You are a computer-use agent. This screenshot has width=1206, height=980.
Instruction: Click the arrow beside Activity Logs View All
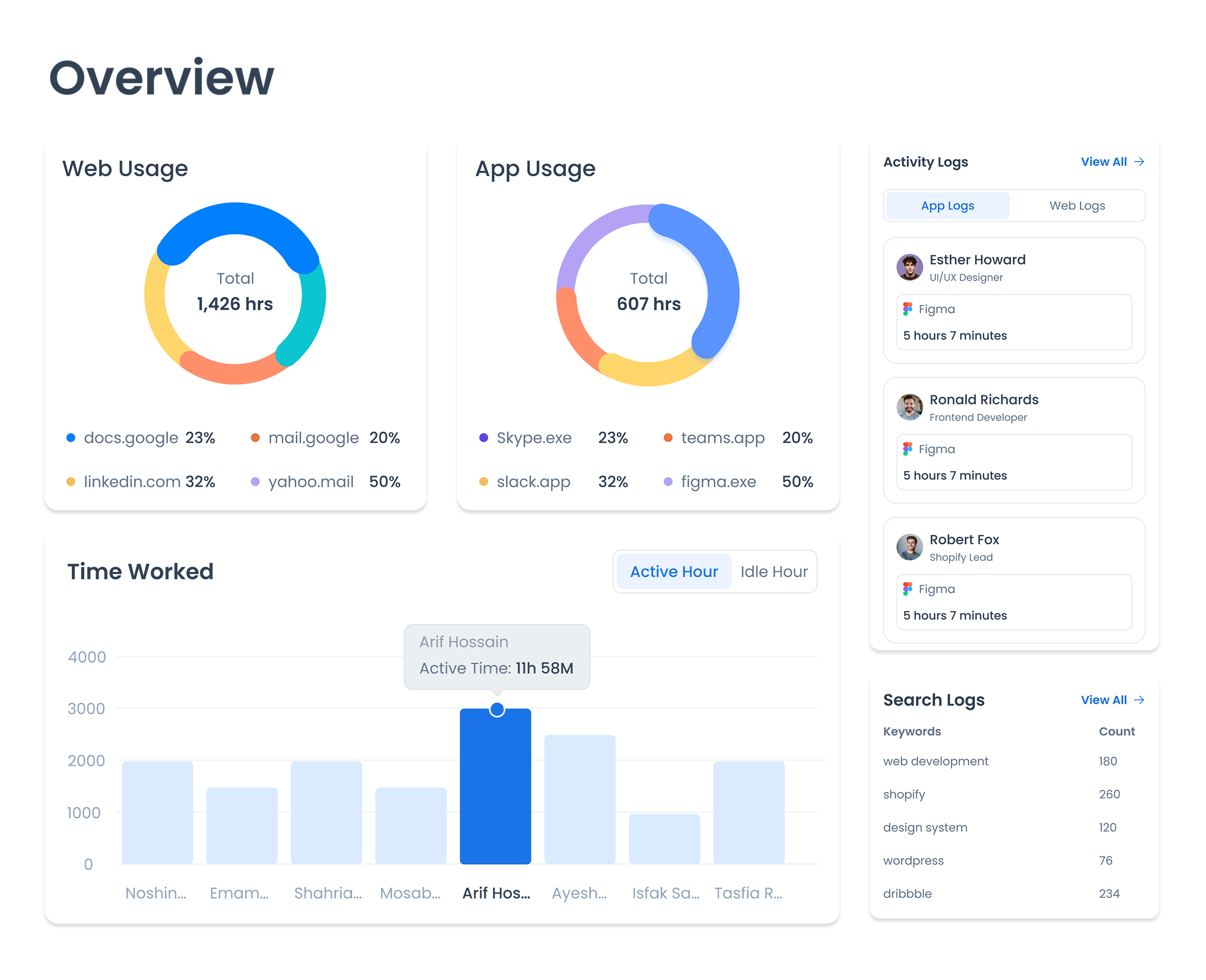pos(1139,162)
